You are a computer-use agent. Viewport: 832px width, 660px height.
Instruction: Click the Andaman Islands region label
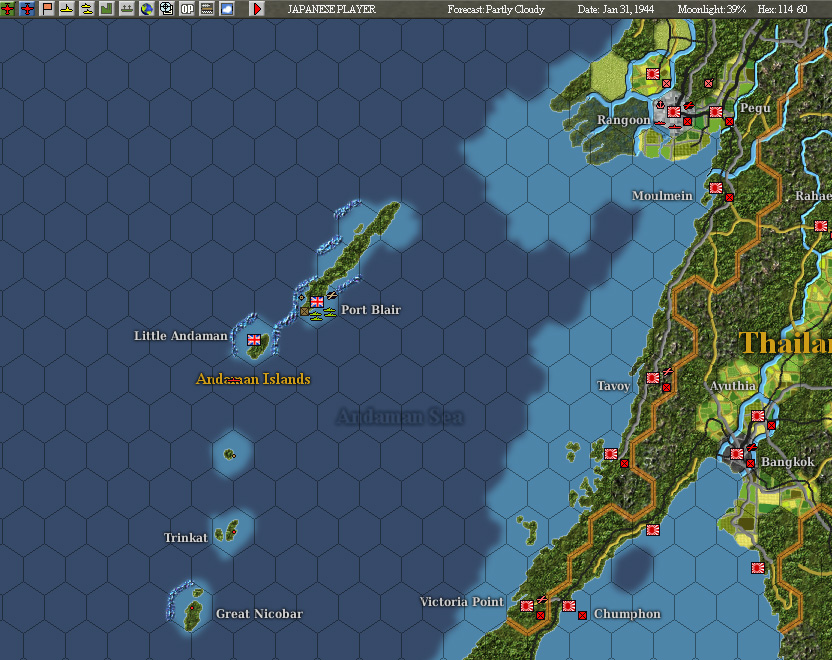253,379
